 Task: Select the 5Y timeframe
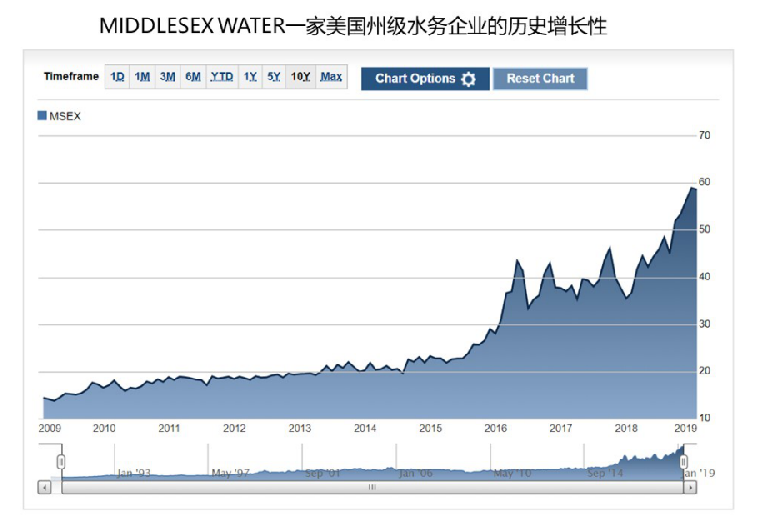tap(273, 76)
